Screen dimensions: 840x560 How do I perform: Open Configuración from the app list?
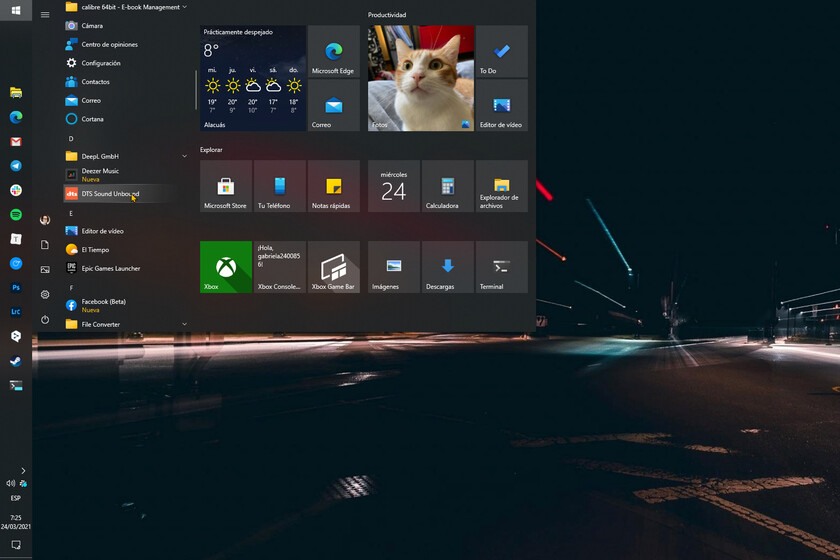point(126,63)
